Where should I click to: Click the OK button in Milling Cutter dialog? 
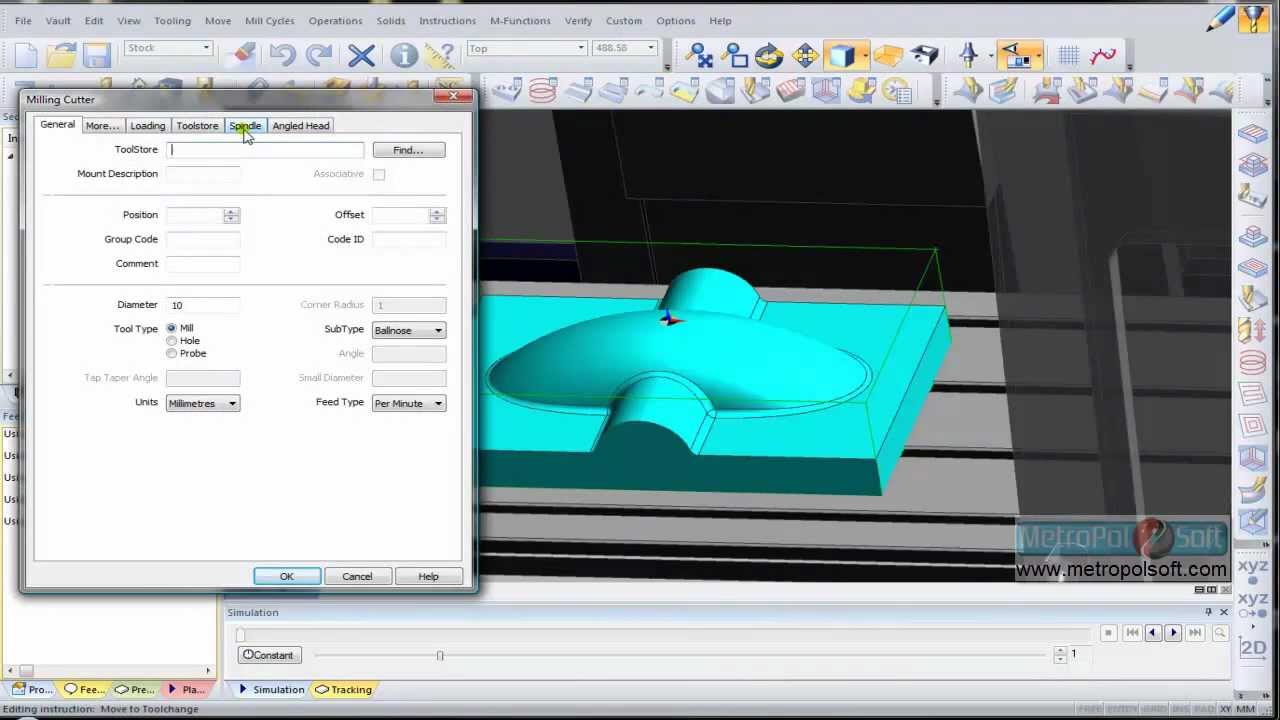pos(287,577)
